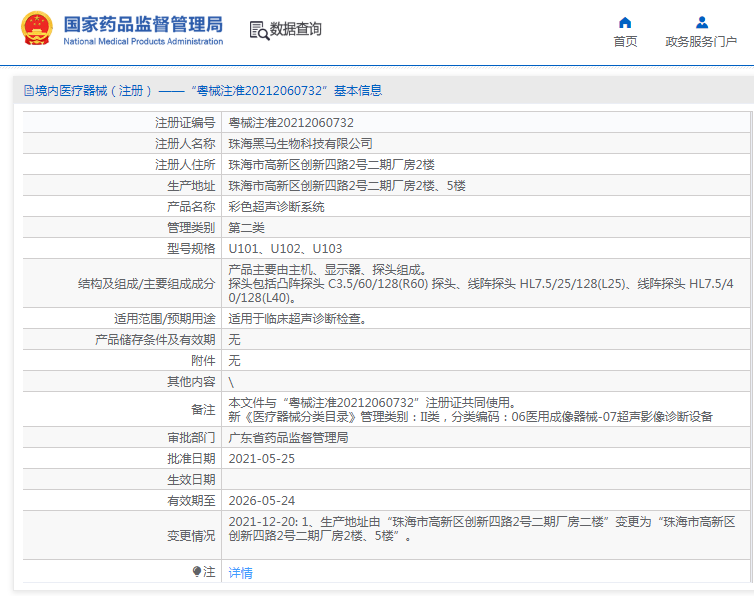Click the 国家药品监督管理局 site title
The image size is (754, 596).
coord(142,25)
